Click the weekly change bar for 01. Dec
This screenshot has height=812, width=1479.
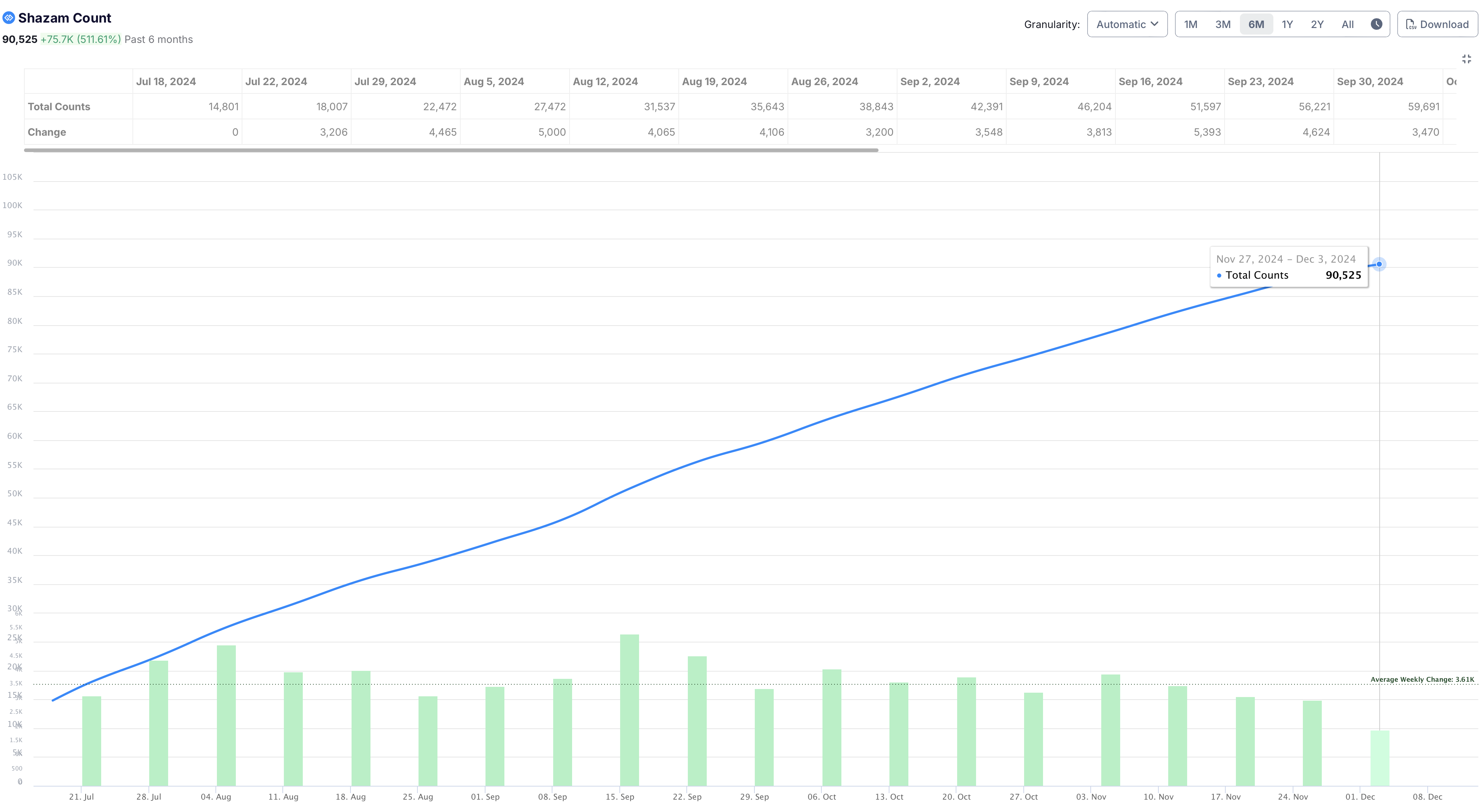(x=1380, y=758)
